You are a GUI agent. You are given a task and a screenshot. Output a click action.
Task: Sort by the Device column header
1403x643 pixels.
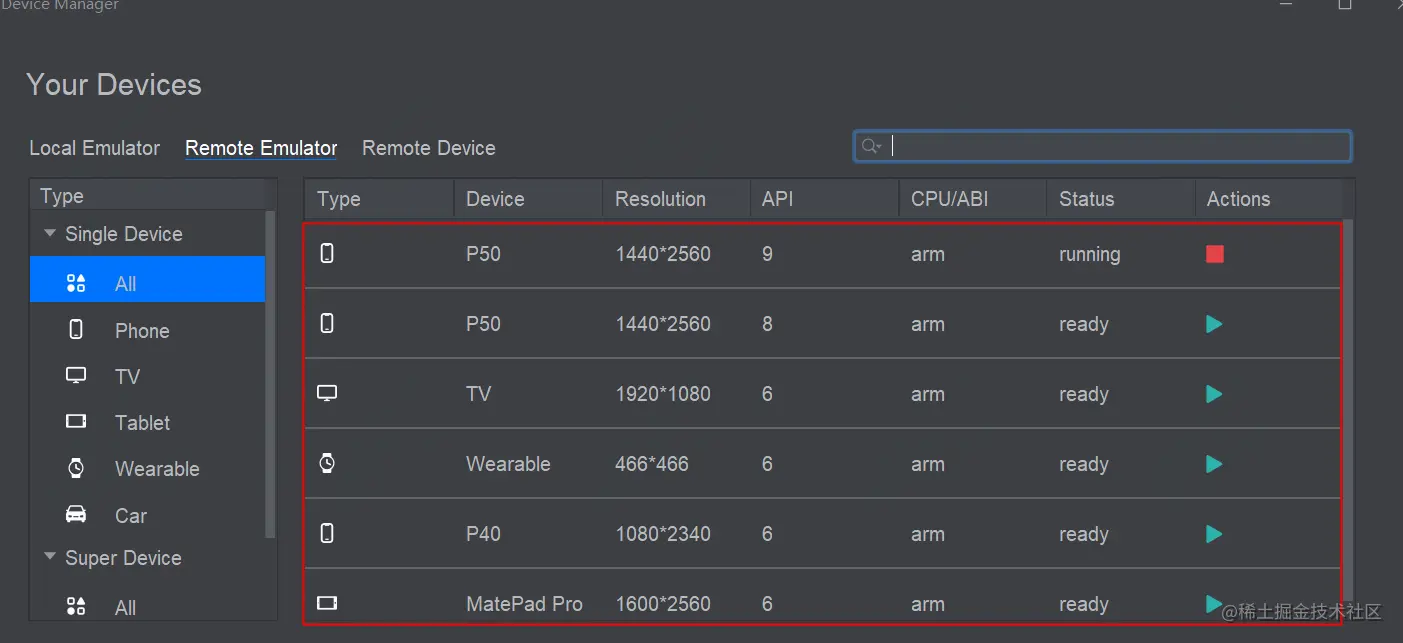pos(528,199)
